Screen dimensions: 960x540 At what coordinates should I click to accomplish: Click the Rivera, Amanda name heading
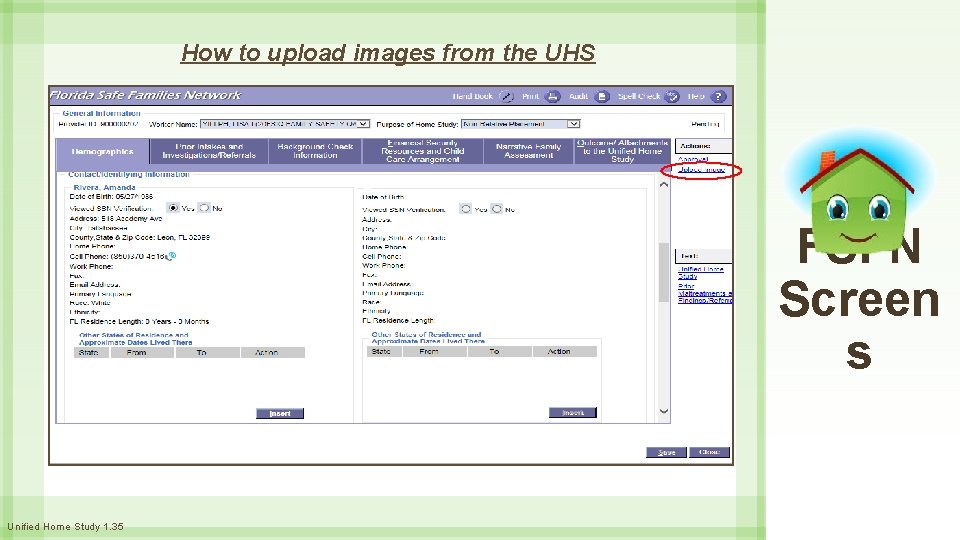coord(104,187)
